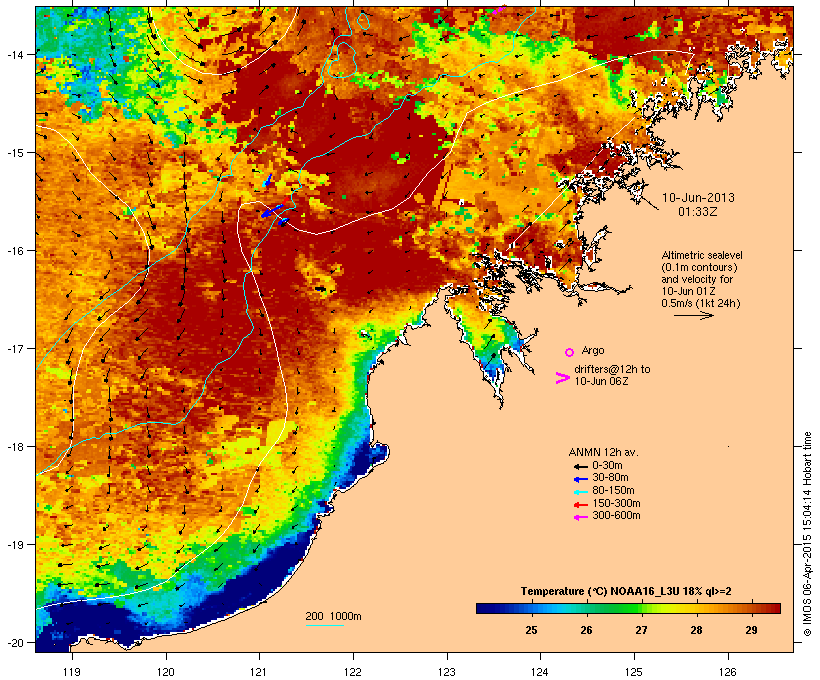Viewport: 820px width, 680px height.
Task: Click the magenta 300-600m arrow legend icon
Action: (x=581, y=517)
